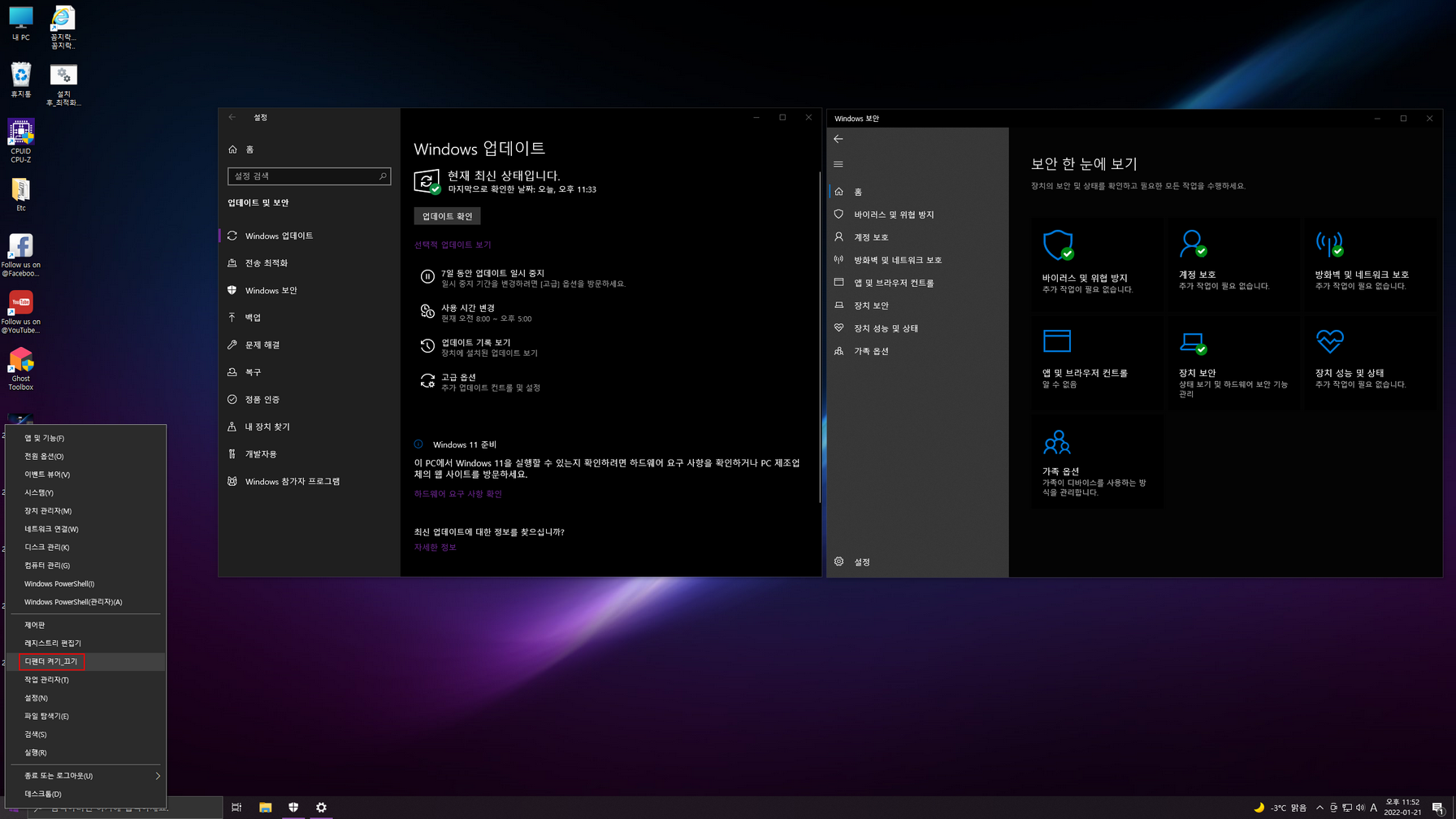This screenshot has width=1456, height=819.
Task: Select Windows PowerShell (Admin) menu entry
Action: point(86,602)
